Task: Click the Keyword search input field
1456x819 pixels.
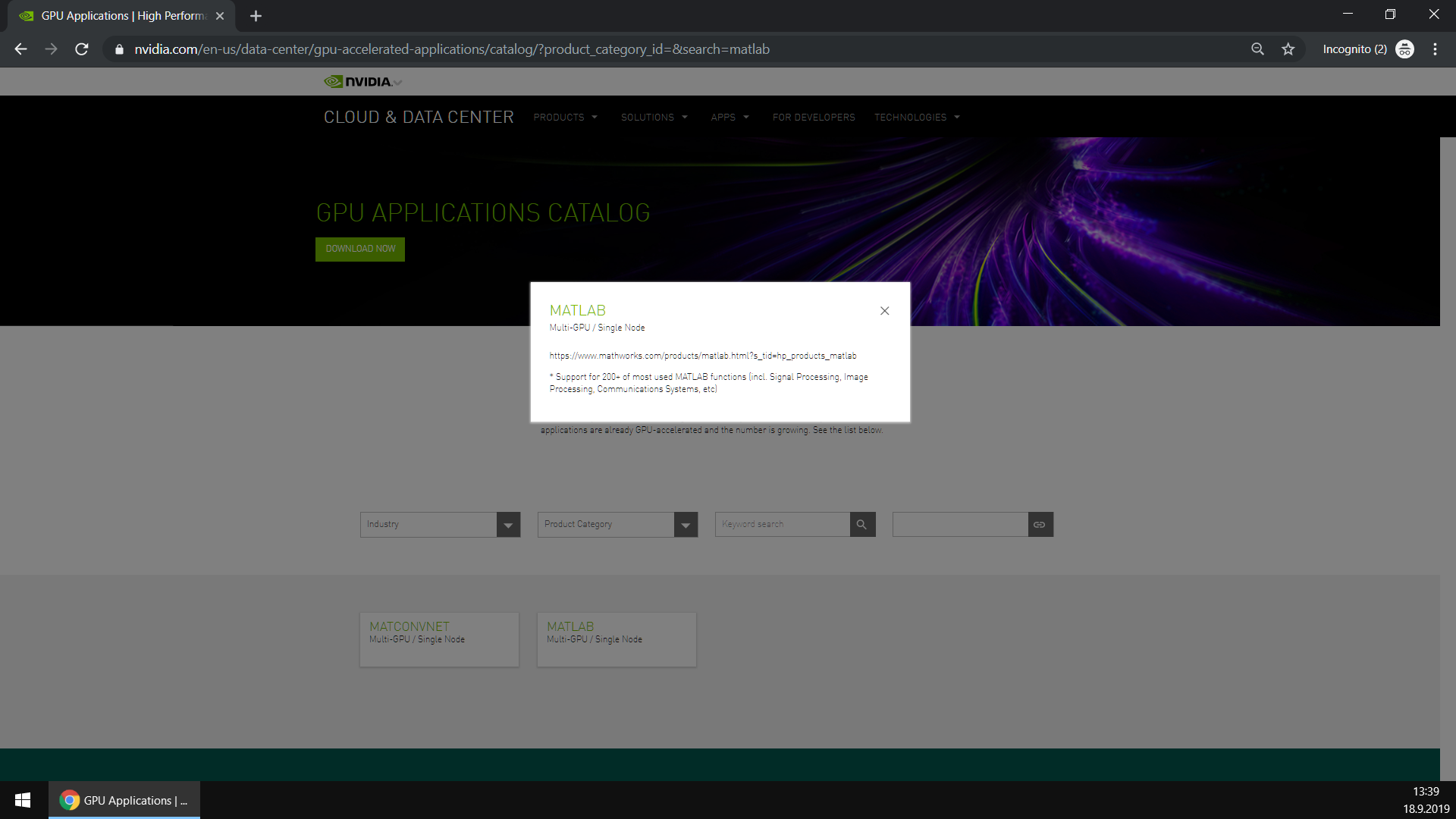Action: pos(782,525)
